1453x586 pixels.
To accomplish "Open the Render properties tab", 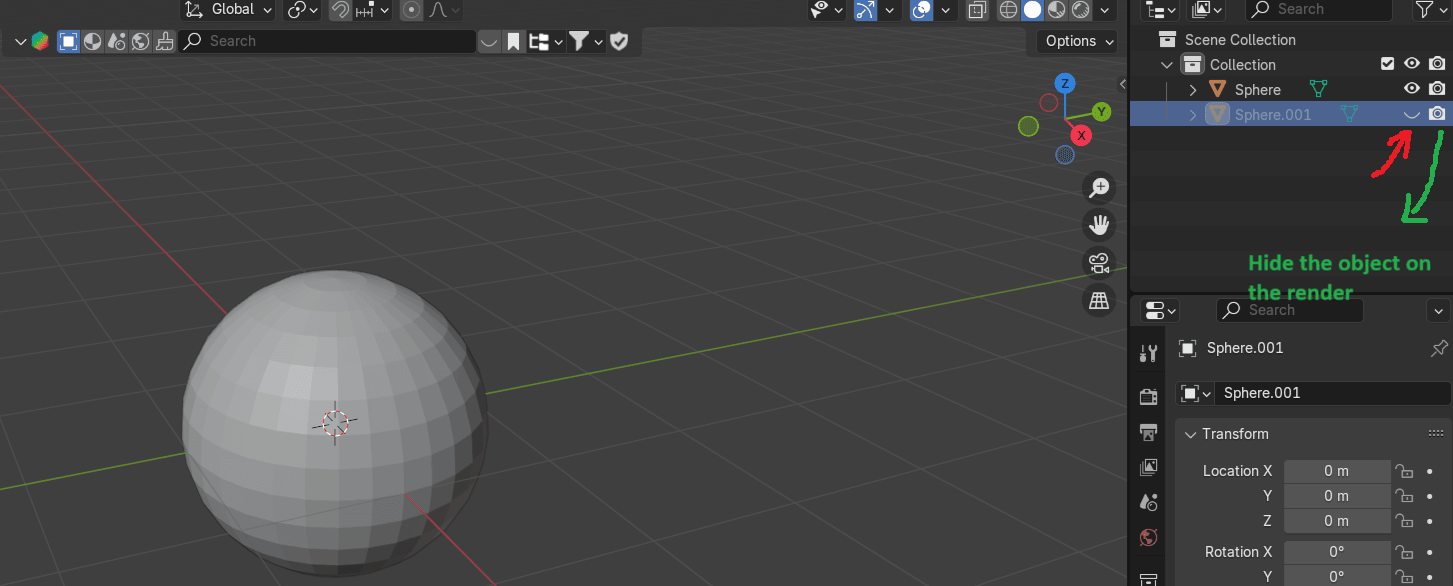I will point(1149,396).
